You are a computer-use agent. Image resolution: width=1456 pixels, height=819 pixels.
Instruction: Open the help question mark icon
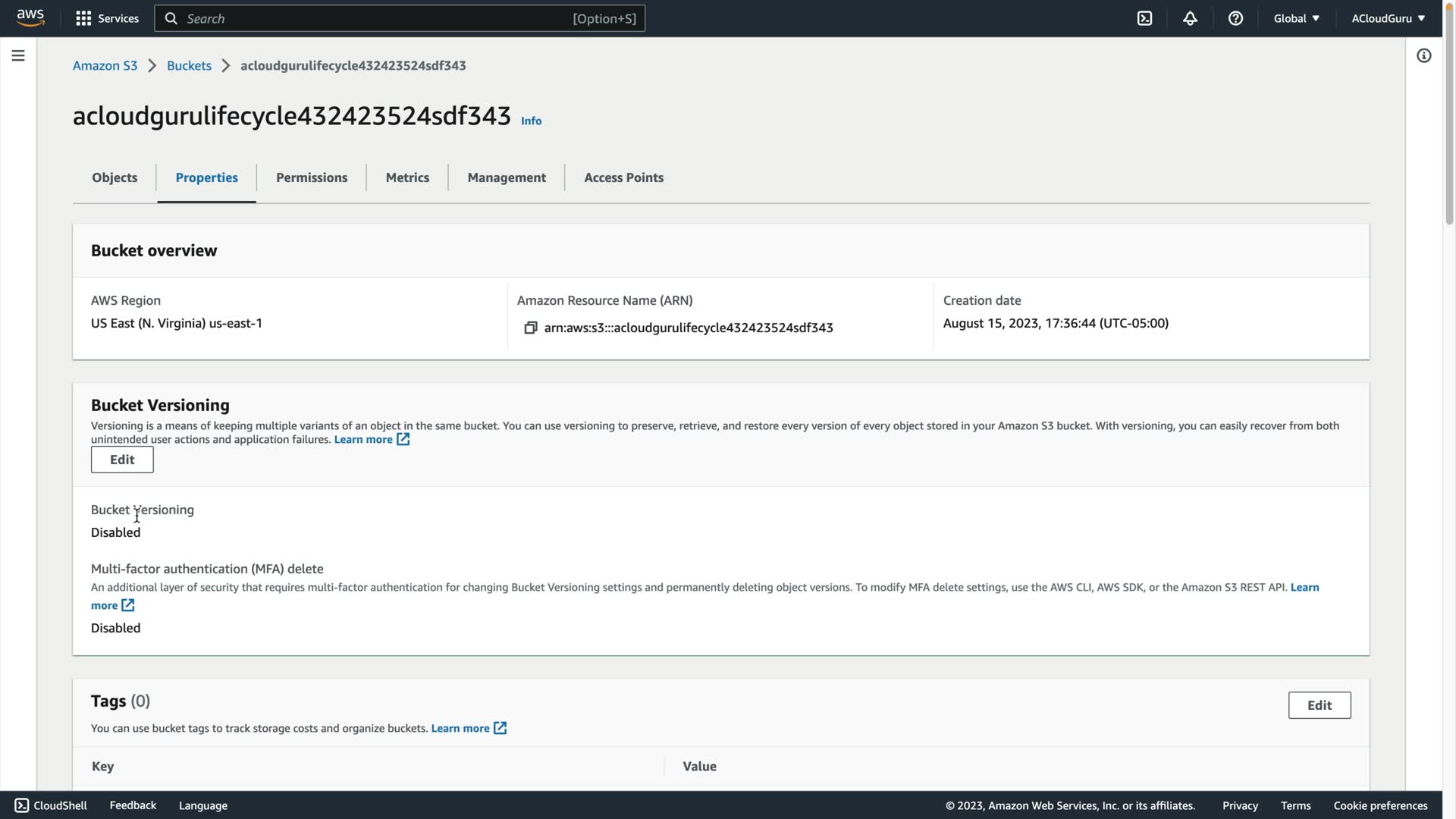coord(1235,18)
